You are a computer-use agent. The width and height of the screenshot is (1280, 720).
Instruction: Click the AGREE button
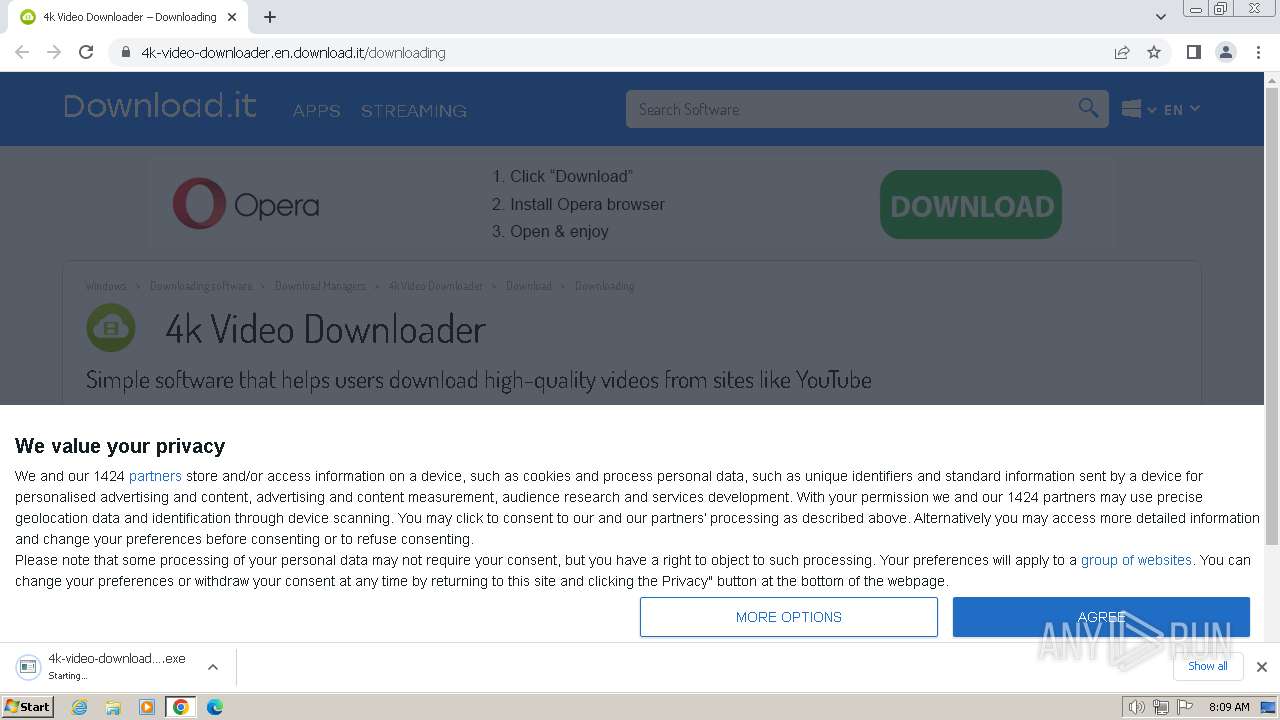point(1101,617)
